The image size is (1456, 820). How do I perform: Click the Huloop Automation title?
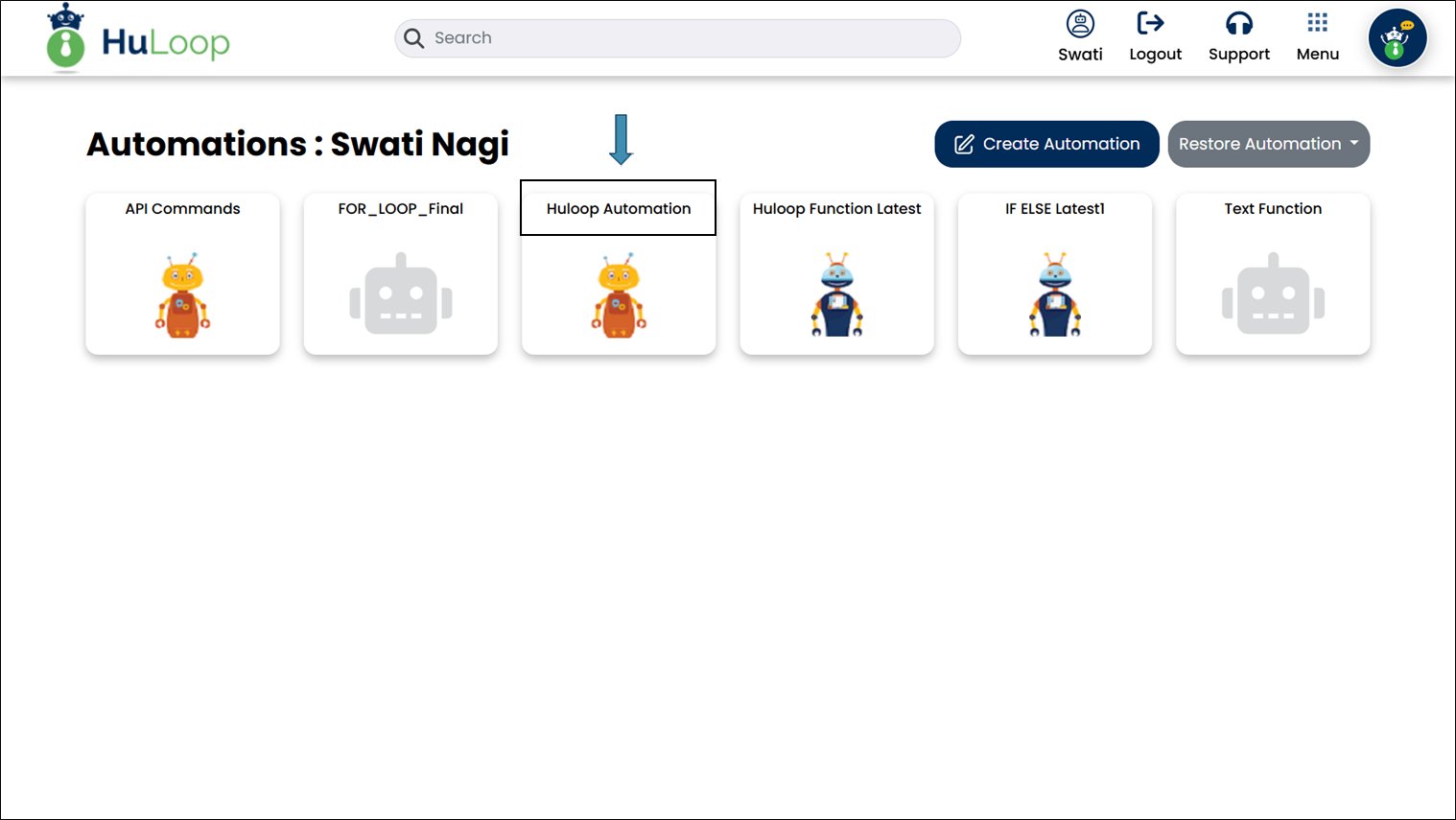coord(619,209)
